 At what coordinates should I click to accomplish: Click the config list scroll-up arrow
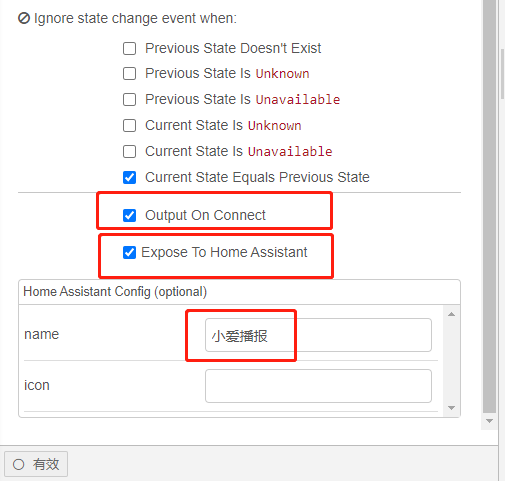(x=452, y=314)
